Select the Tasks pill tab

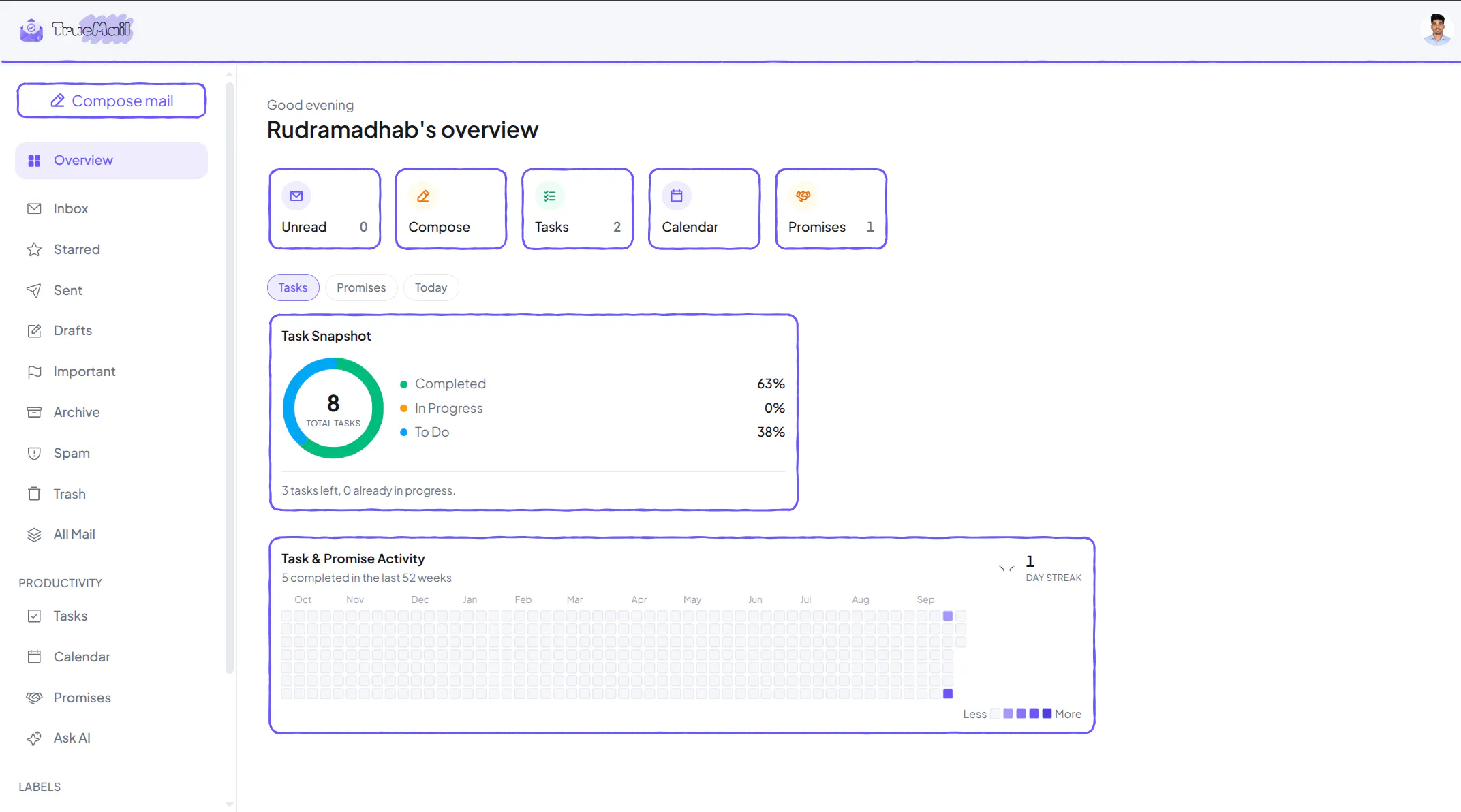click(293, 287)
